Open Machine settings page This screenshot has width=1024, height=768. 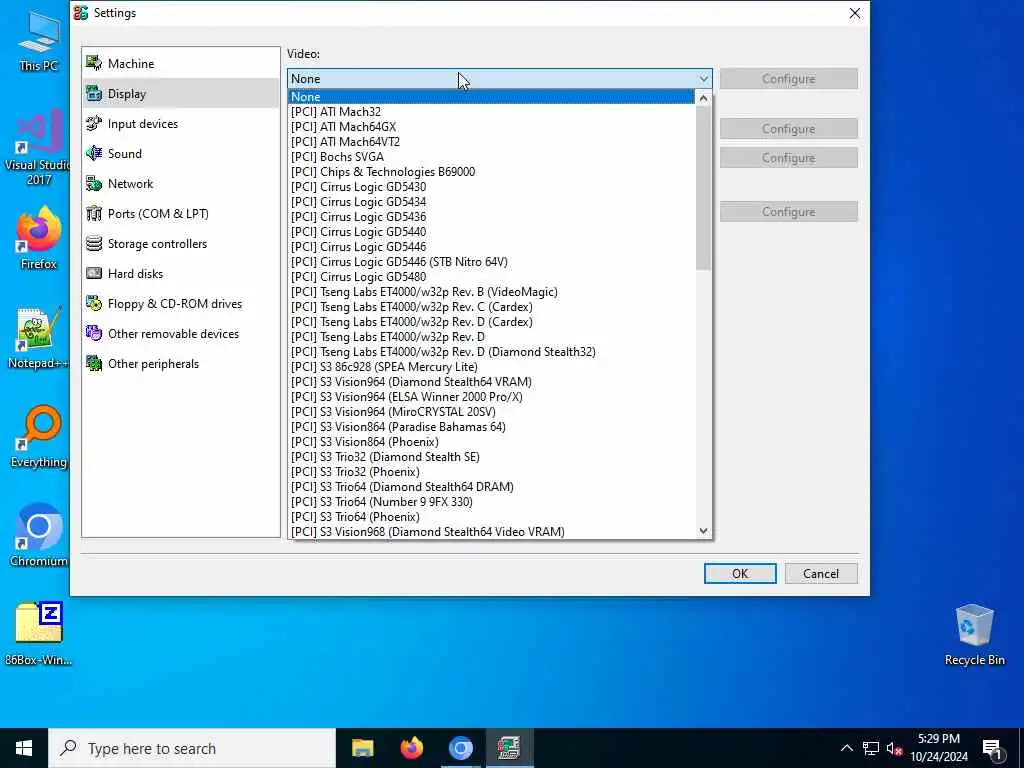181,63
